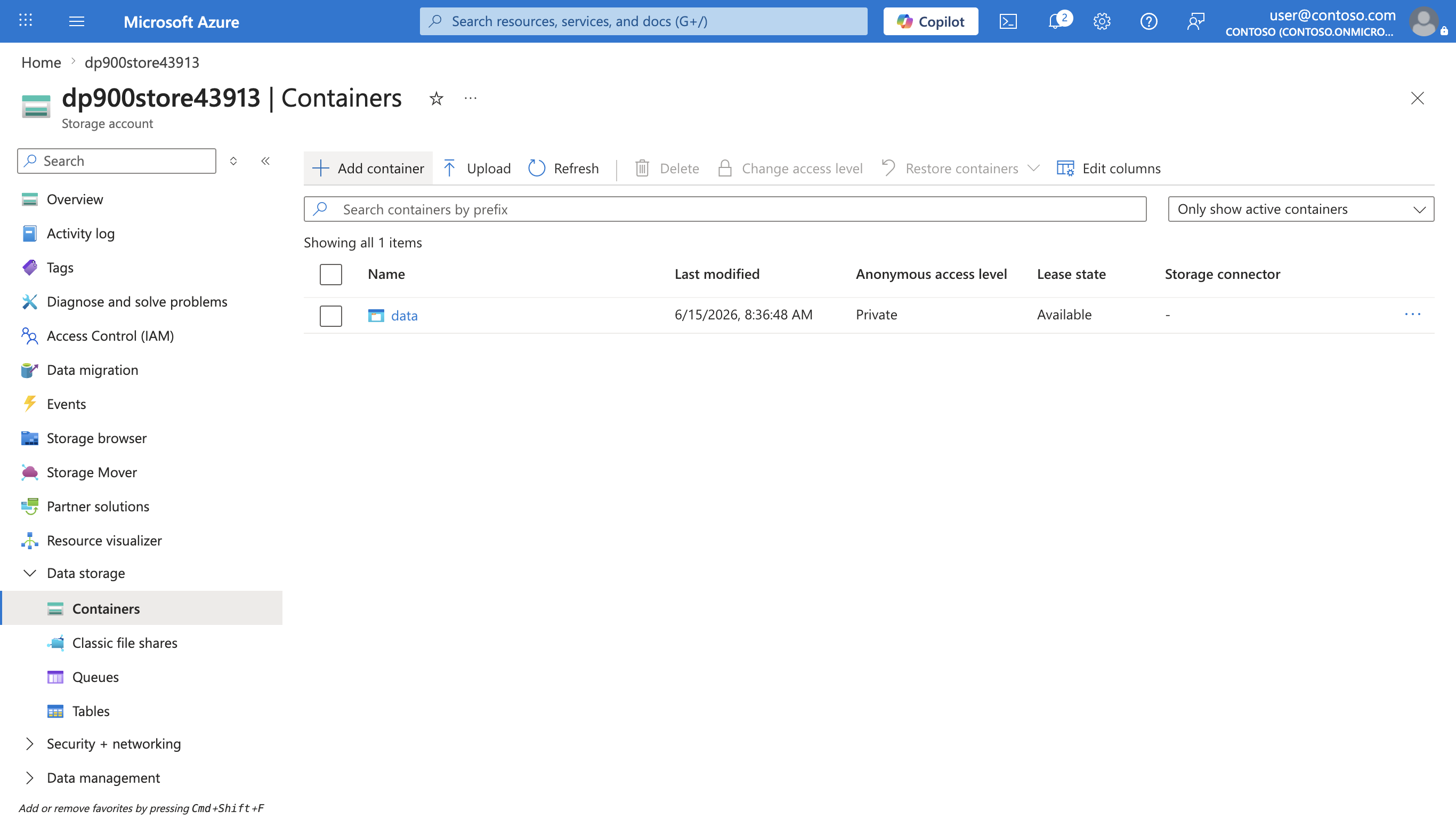
Task: Sort by Name column header
Action: point(386,274)
